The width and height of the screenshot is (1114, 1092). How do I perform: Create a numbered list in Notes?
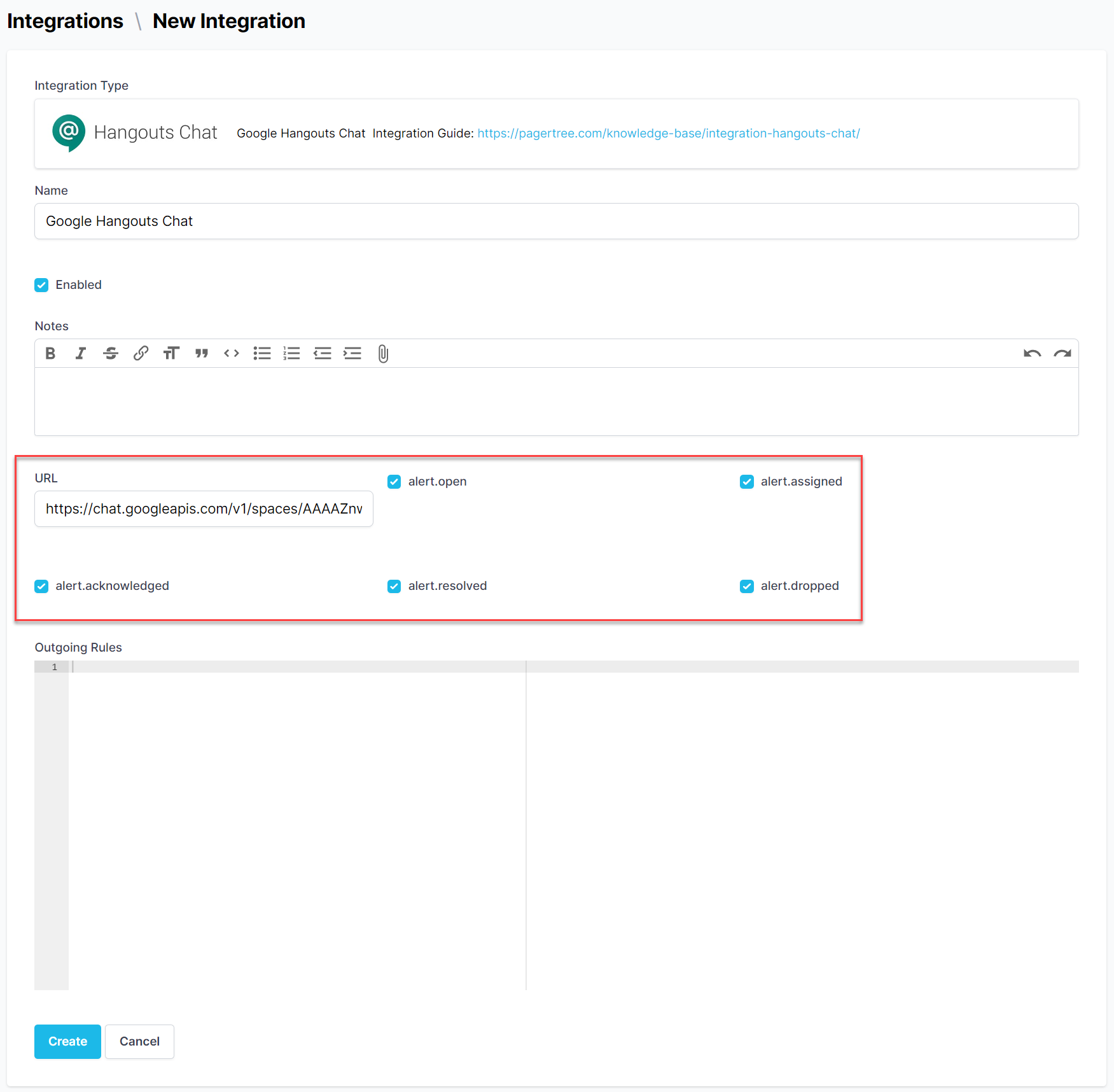(291, 354)
